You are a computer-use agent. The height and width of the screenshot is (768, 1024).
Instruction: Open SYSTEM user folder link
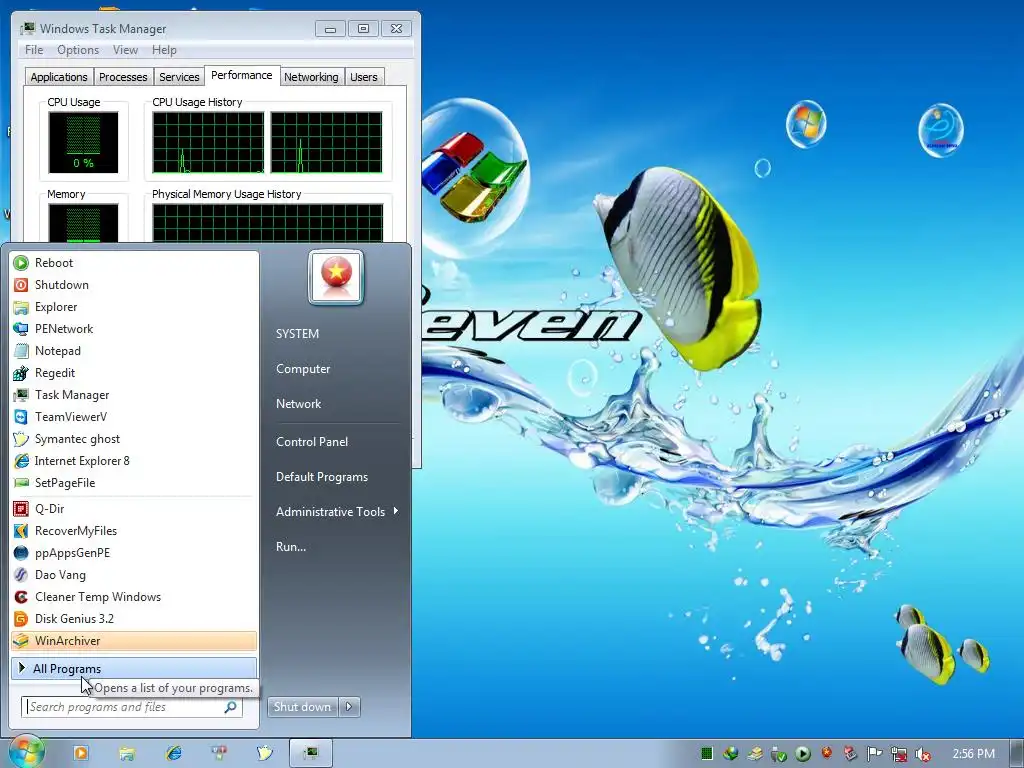(x=297, y=334)
